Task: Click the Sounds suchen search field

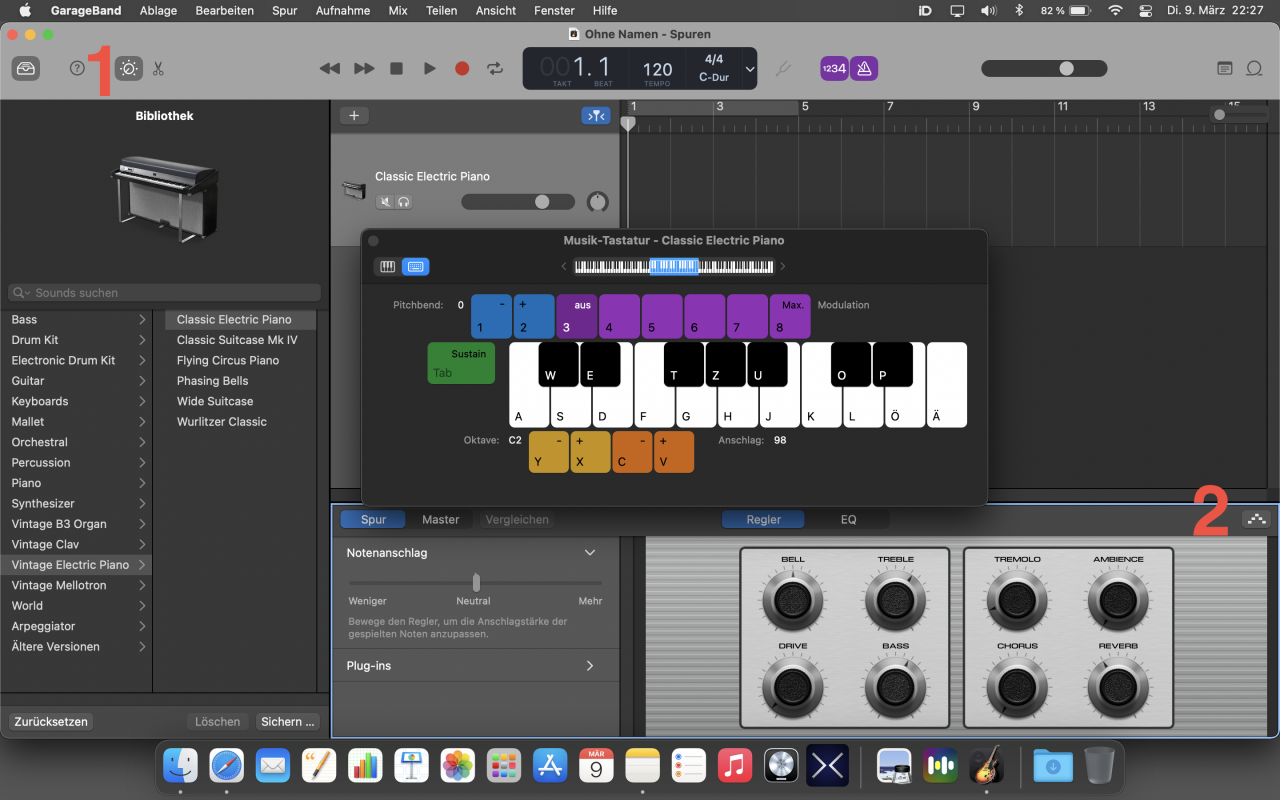Action: [165, 293]
